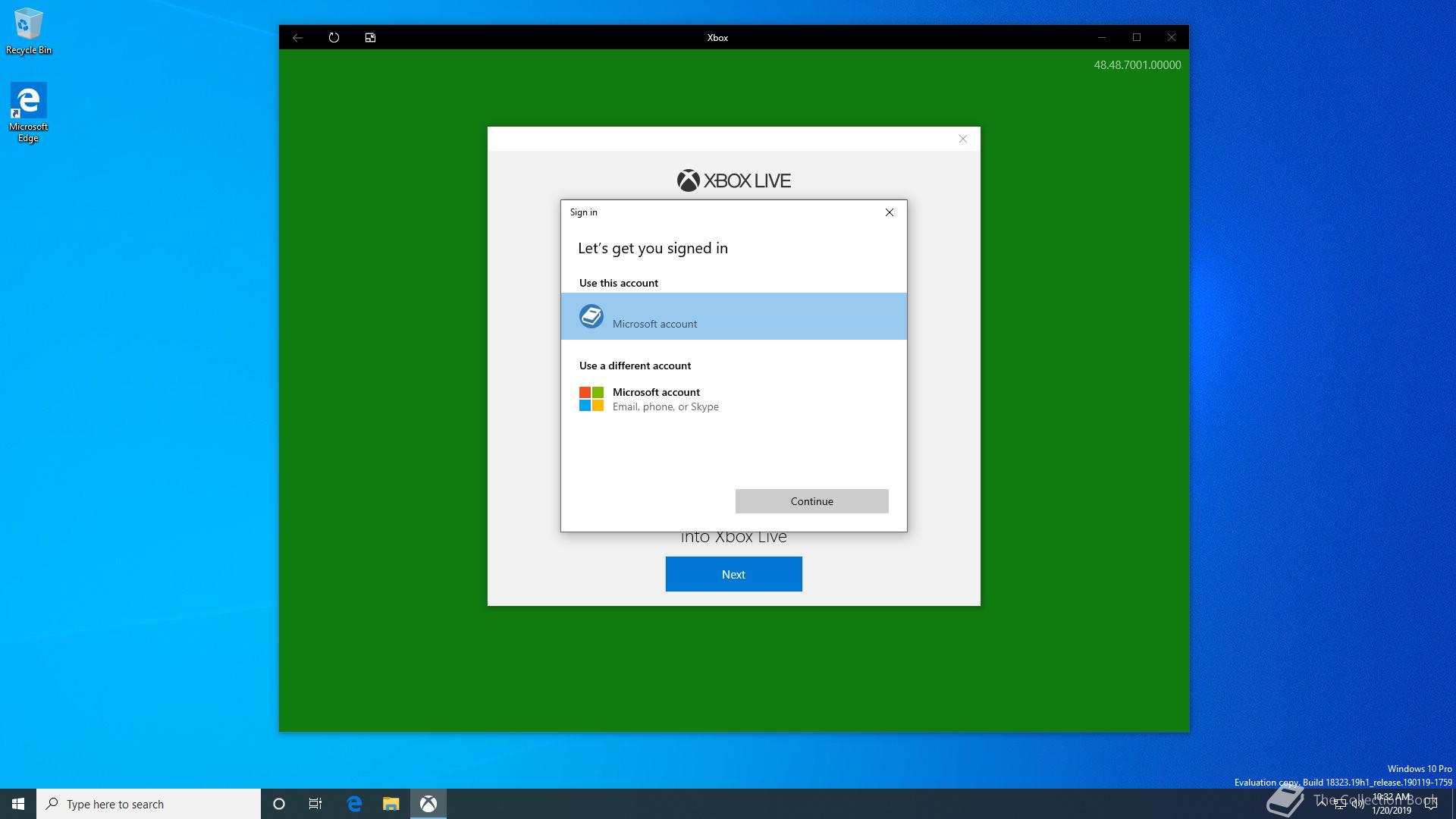The width and height of the screenshot is (1456, 819).
Task: Open Task View on the taskbar
Action: [x=315, y=804]
